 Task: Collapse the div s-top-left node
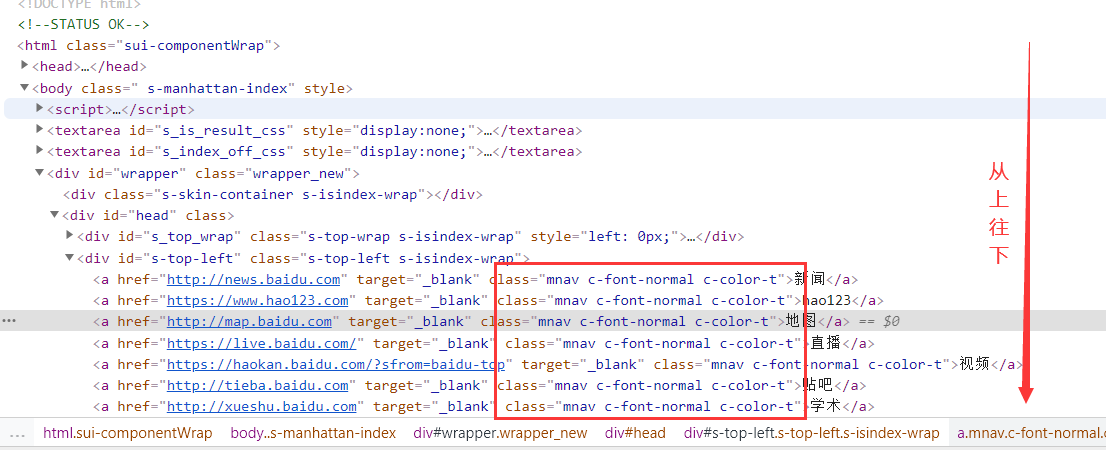[69, 257]
